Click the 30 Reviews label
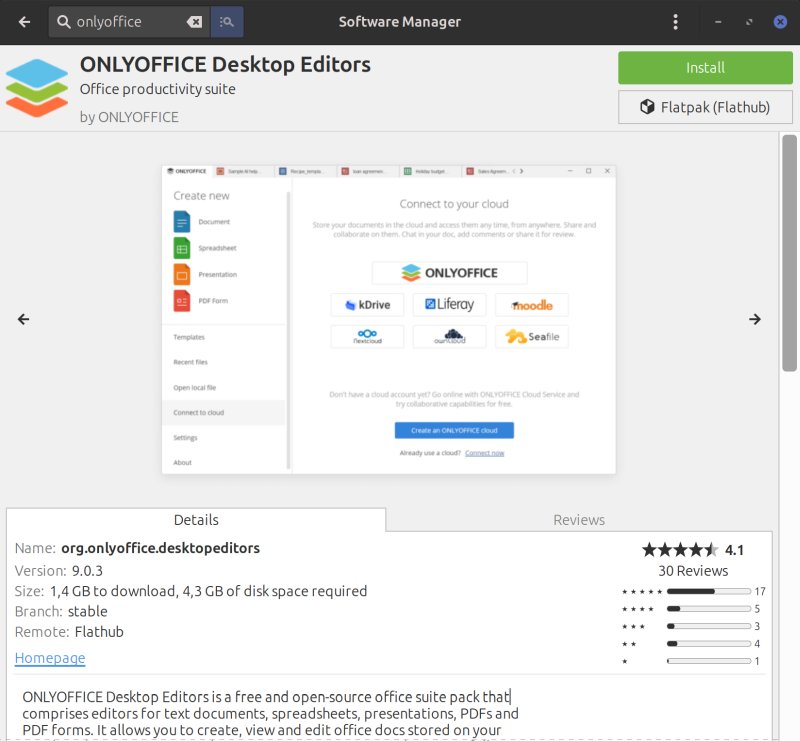This screenshot has height=741, width=800. point(693,571)
